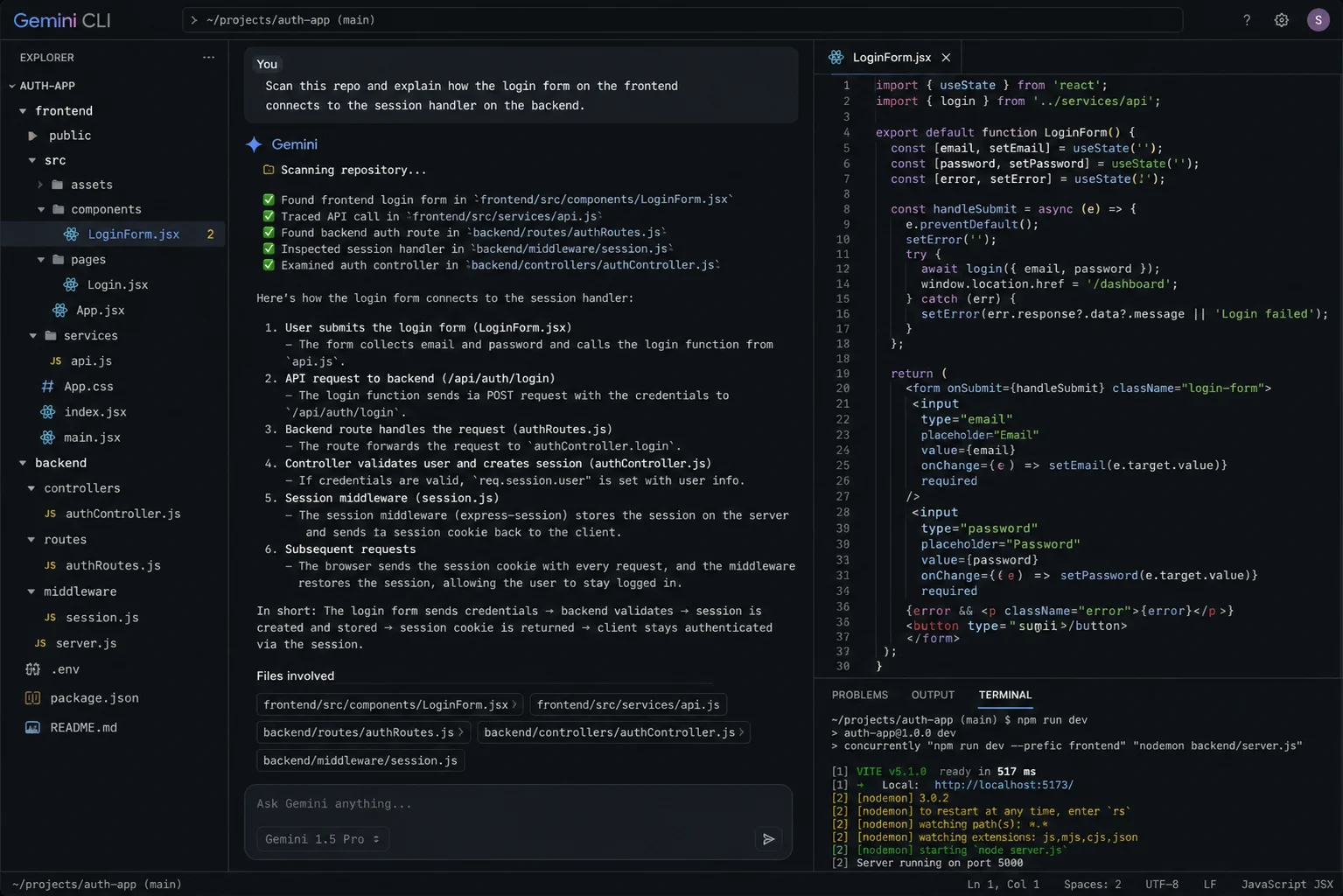Image resolution: width=1343 pixels, height=896 pixels.
Task: Click the hash icon beside App.css
Action: (48, 386)
